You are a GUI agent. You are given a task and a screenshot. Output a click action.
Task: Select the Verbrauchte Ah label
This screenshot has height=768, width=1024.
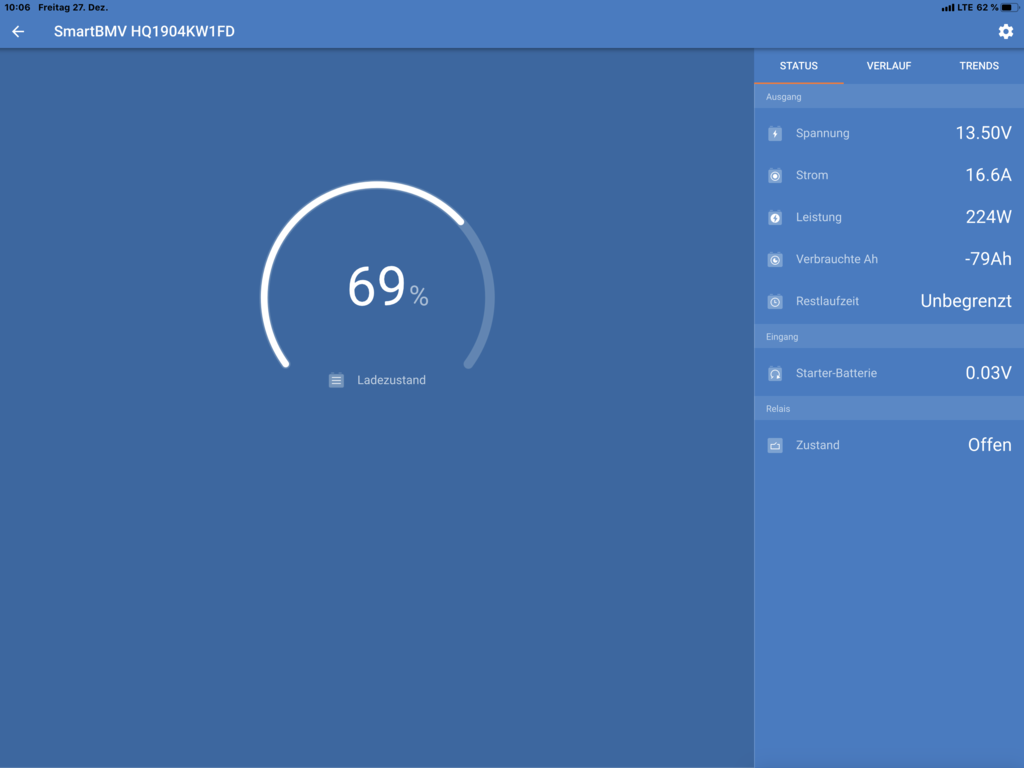[x=837, y=259]
